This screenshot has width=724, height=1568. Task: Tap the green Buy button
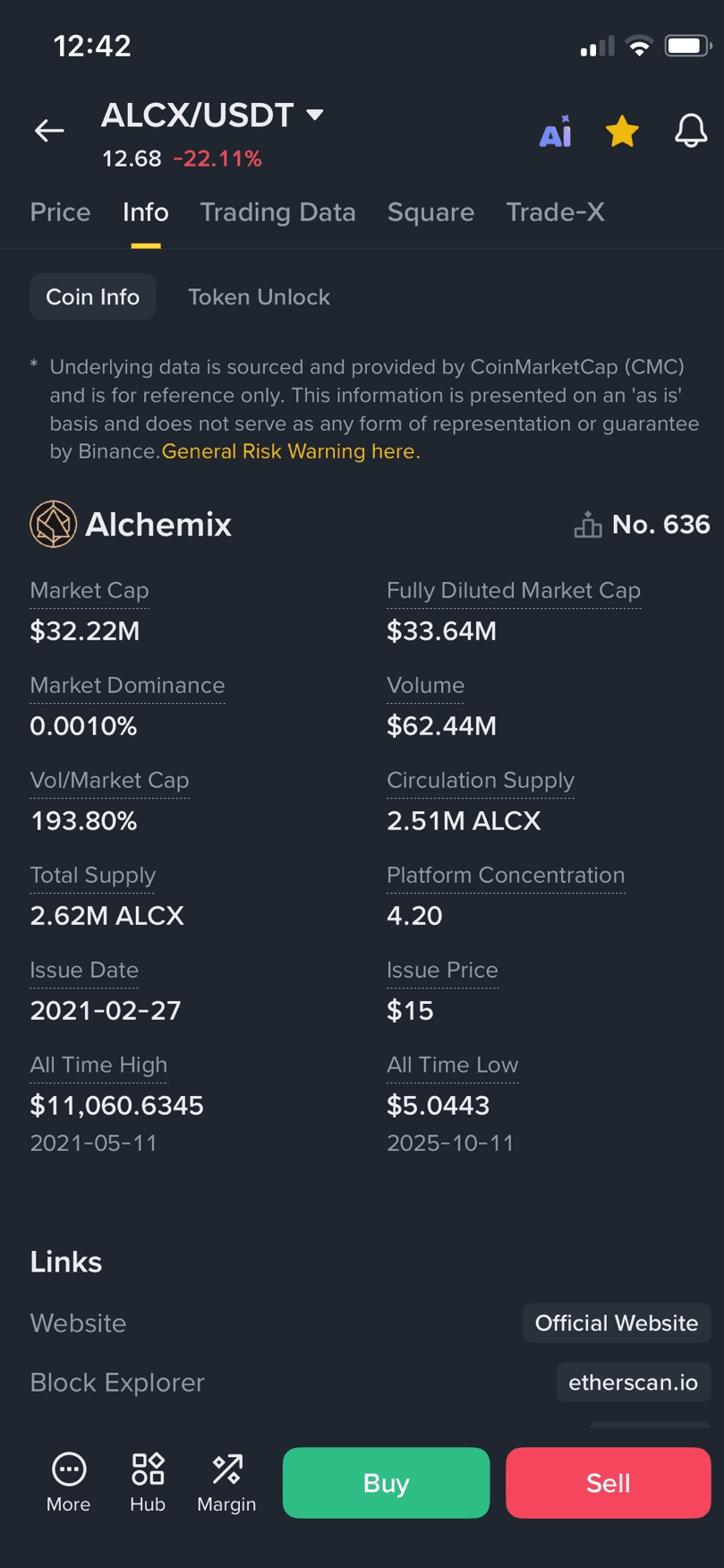click(x=386, y=1482)
